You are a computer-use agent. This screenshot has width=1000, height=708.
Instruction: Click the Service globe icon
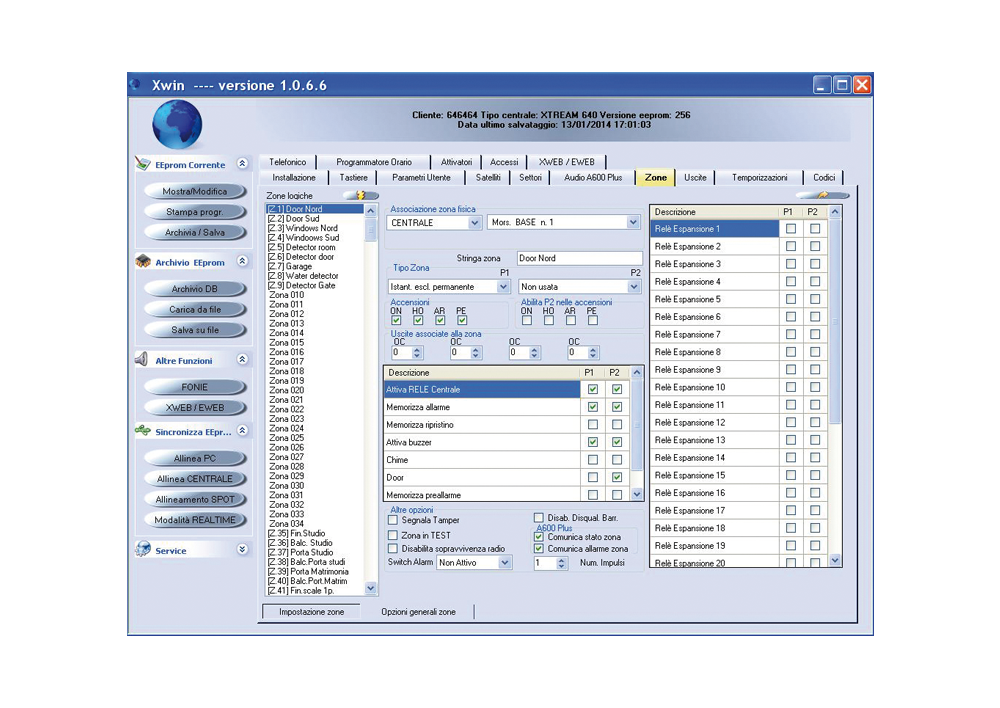click(142, 550)
